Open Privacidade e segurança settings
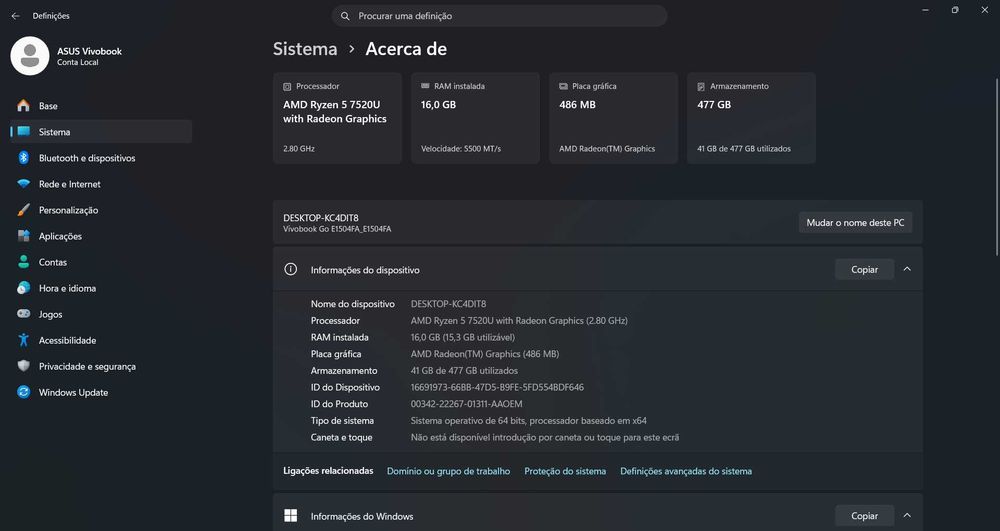 coord(101,367)
